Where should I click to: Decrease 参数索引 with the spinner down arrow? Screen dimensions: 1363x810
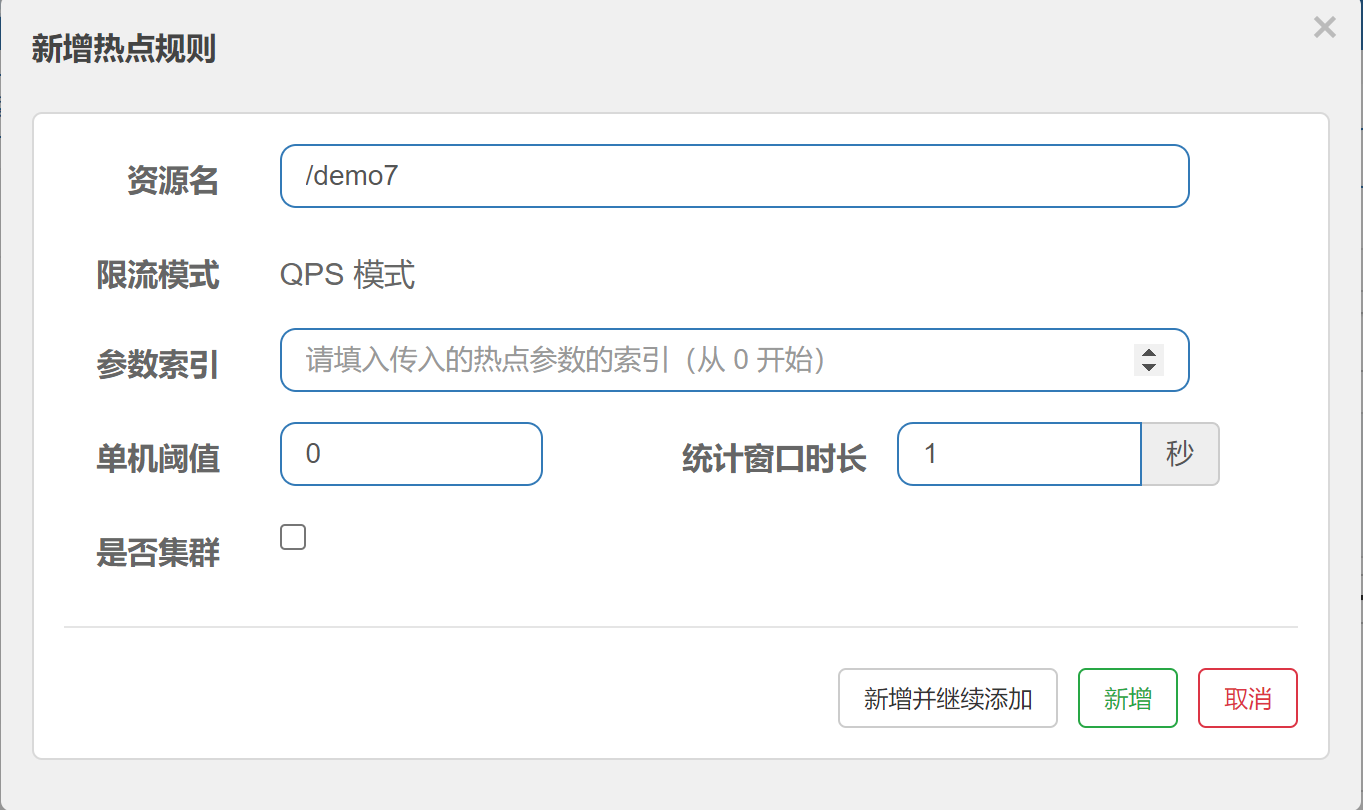click(x=1149, y=367)
